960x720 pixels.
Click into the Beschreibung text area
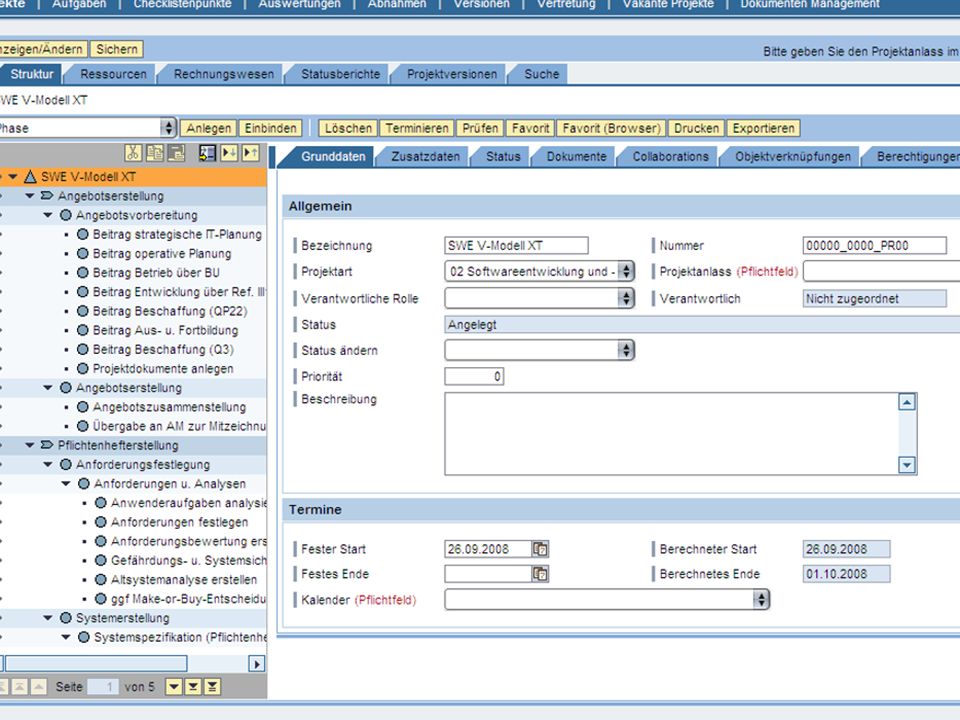point(672,434)
